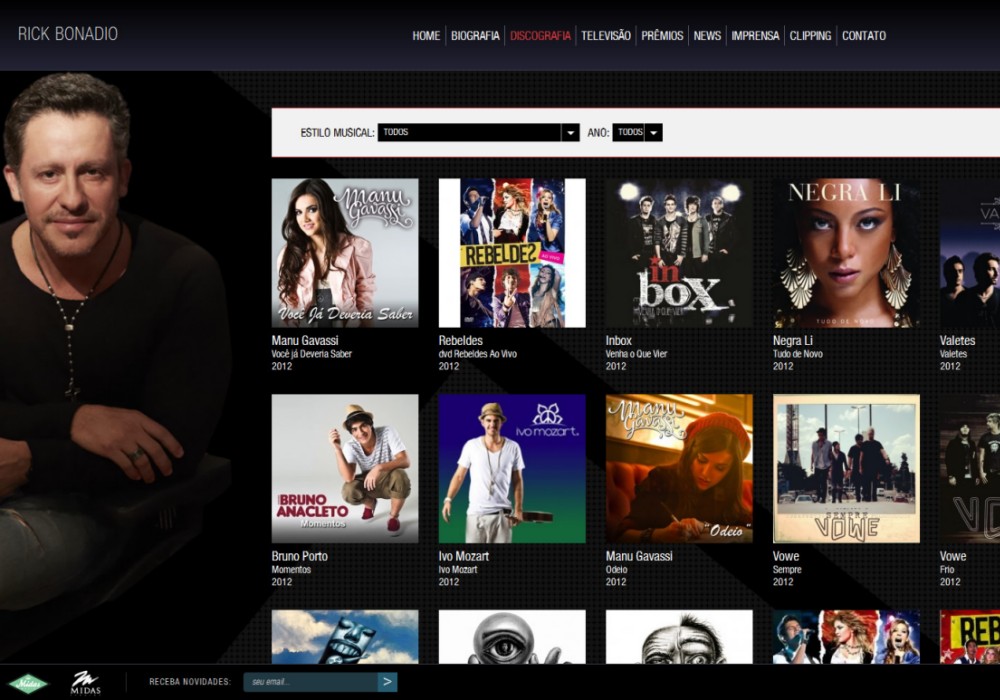Expand the Estilo Musical dropdown arrow
This screenshot has height=700, width=1000.
pyautogui.click(x=570, y=132)
